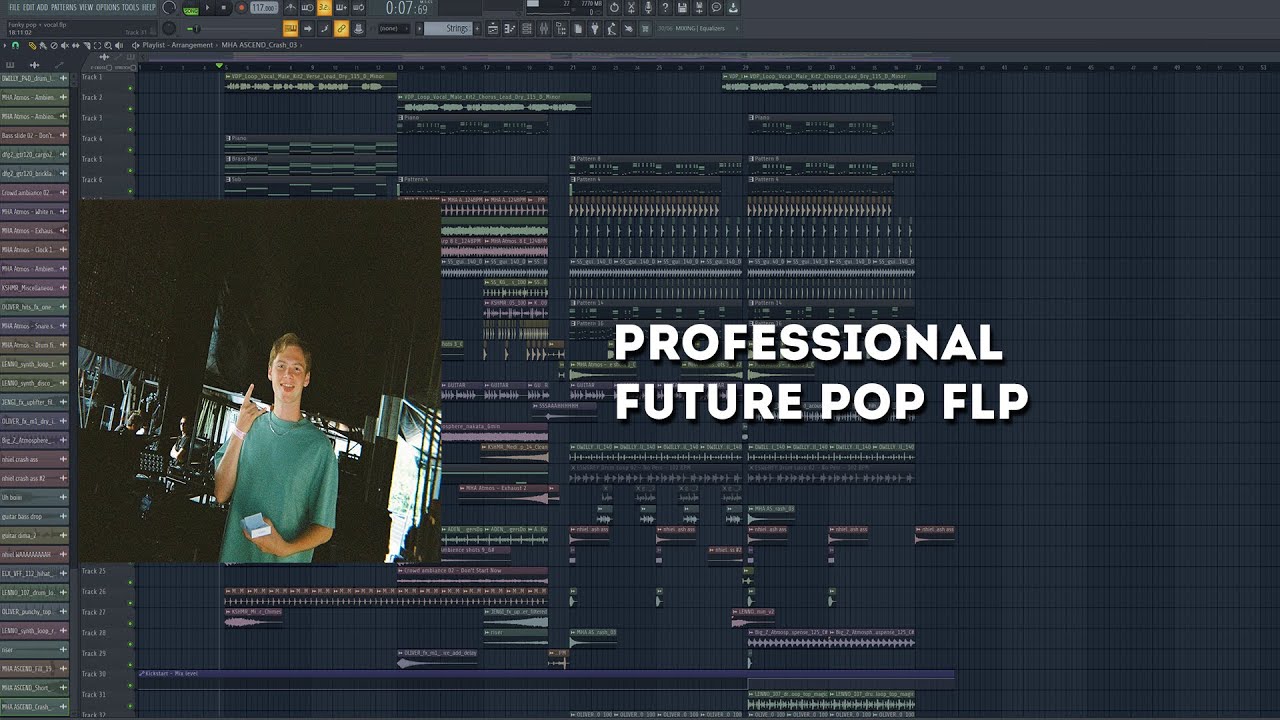Open the EDIT menu
The image size is (1280, 720).
pos(29,7)
